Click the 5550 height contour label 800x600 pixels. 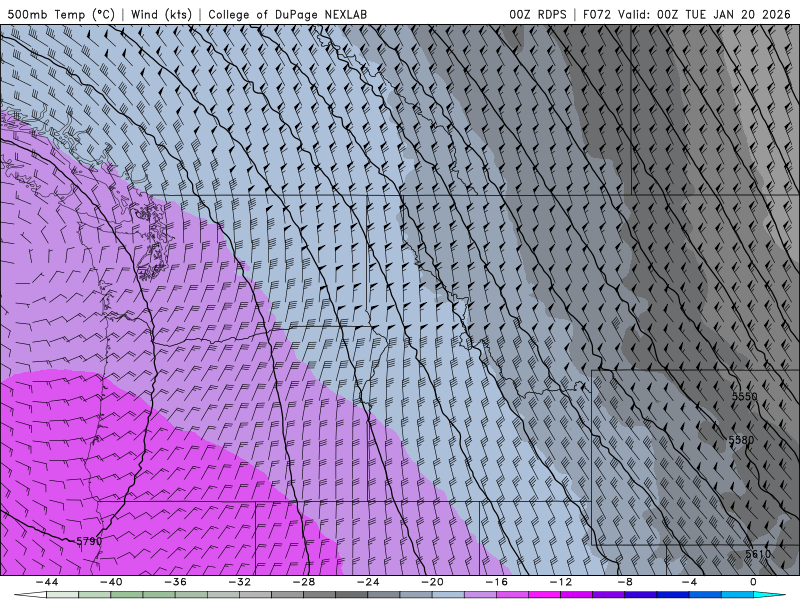tap(745, 396)
